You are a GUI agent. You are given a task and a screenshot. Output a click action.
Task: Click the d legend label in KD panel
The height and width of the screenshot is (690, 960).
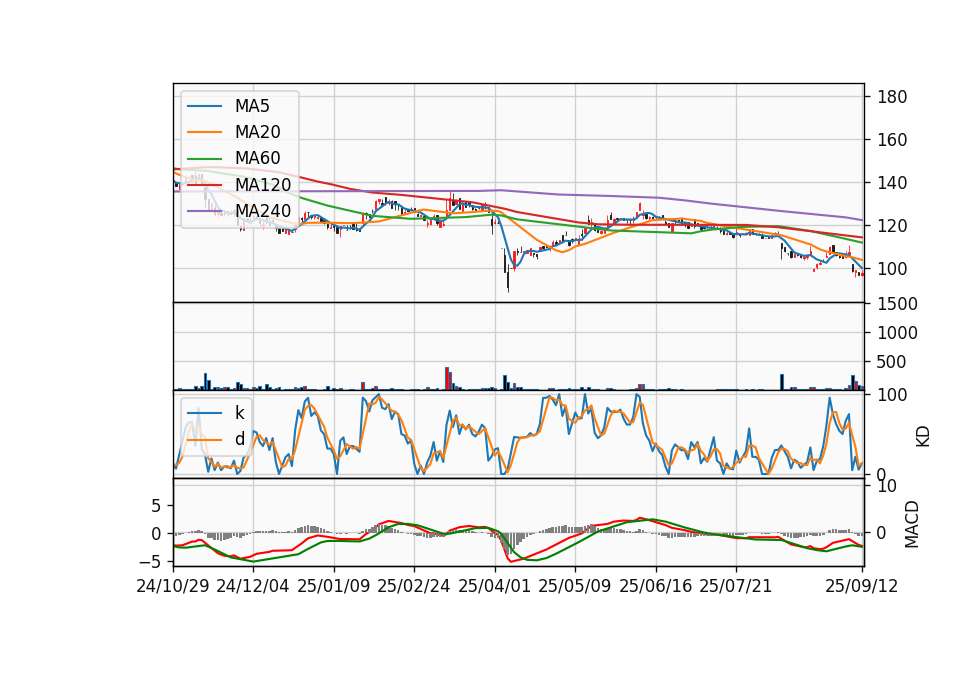point(239,439)
